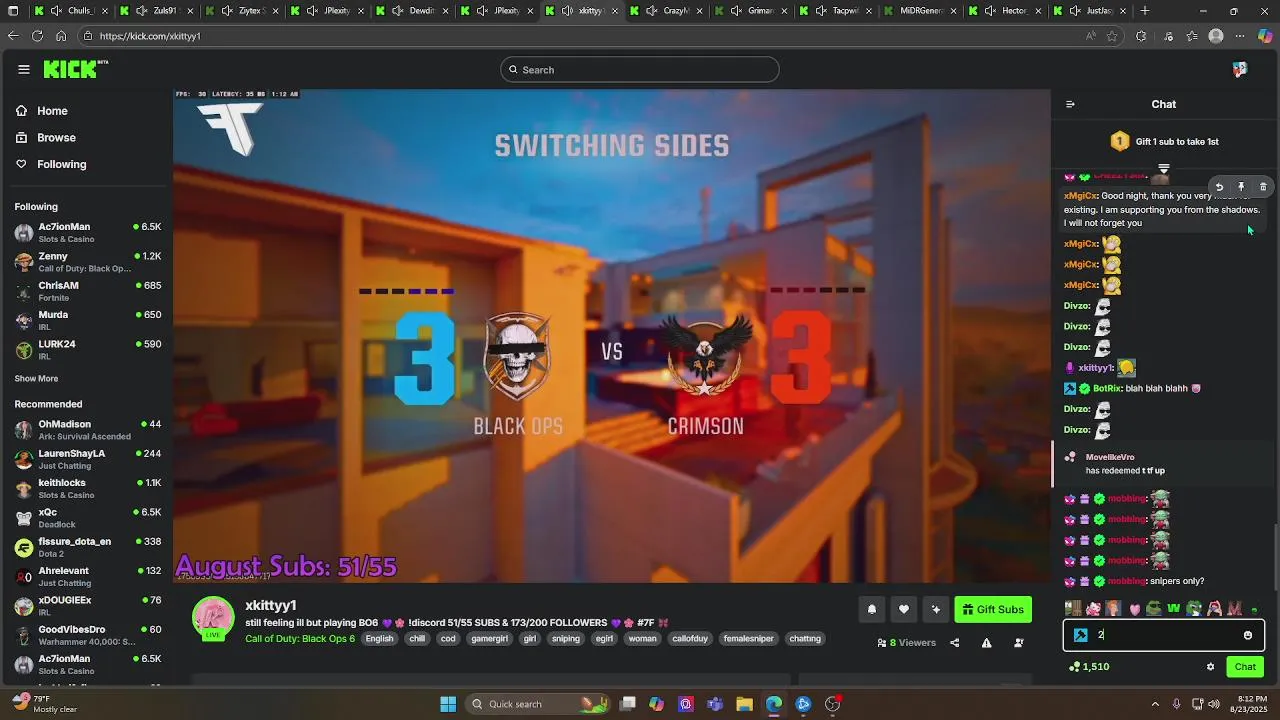The image size is (1280, 720).
Task: Click the Kick search field
Action: (x=640, y=70)
